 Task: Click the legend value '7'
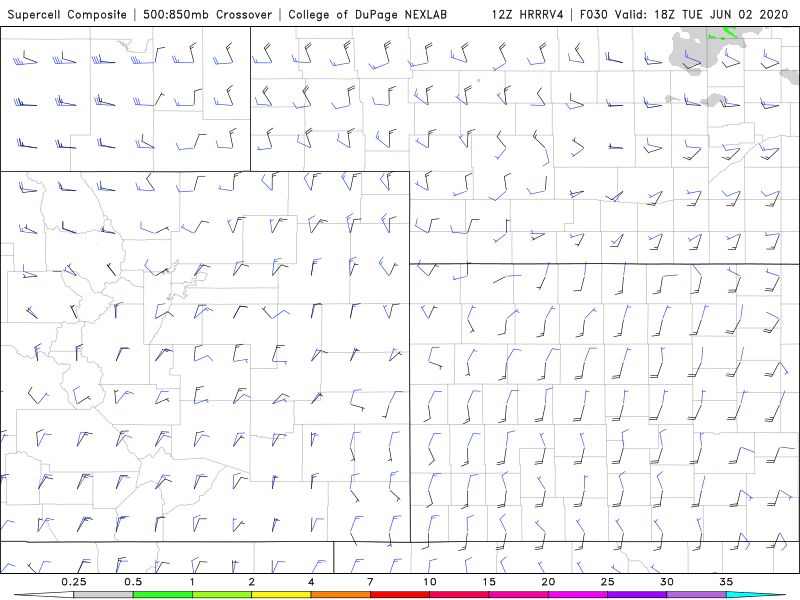370,582
